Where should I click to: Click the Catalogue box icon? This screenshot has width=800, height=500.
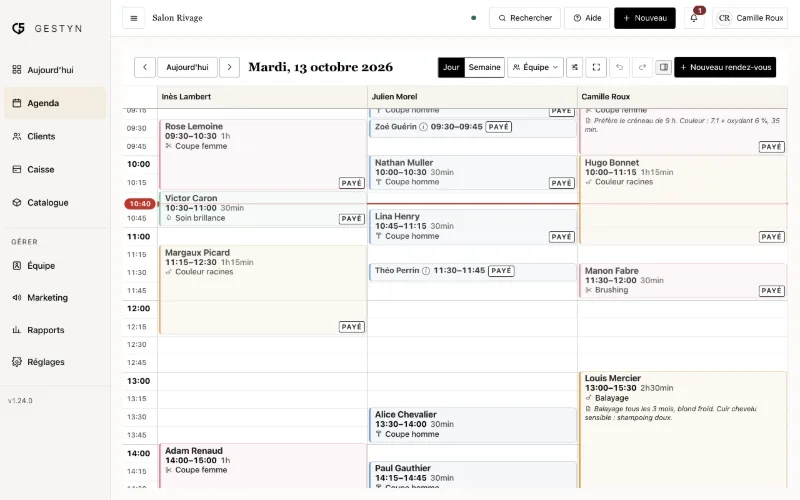pyautogui.click(x=17, y=203)
